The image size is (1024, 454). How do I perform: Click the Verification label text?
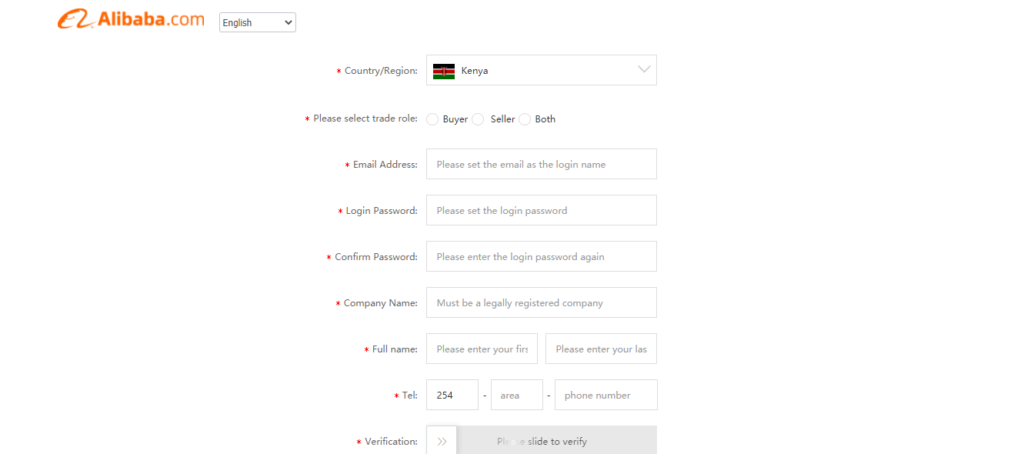391,442
